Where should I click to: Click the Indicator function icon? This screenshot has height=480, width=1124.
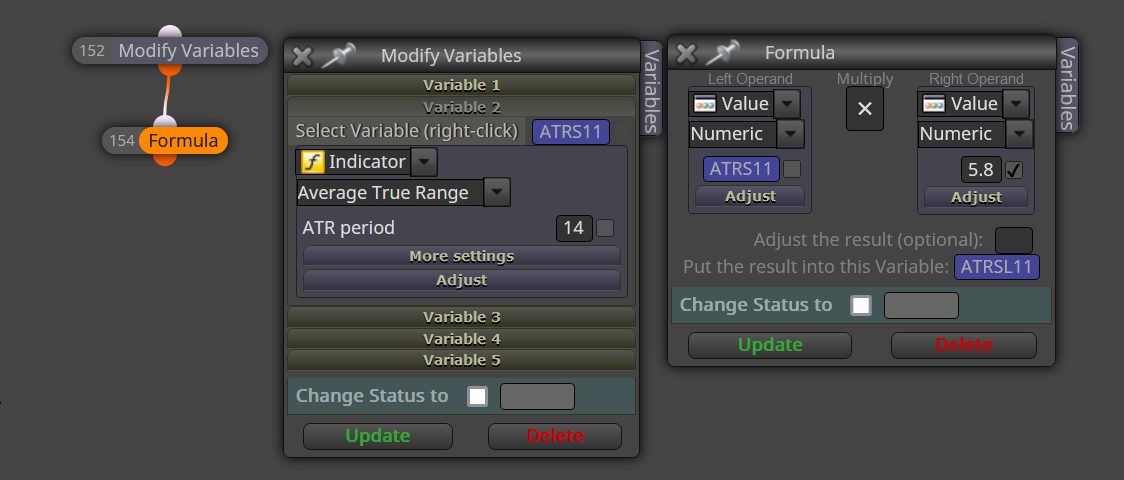tap(311, 162)
